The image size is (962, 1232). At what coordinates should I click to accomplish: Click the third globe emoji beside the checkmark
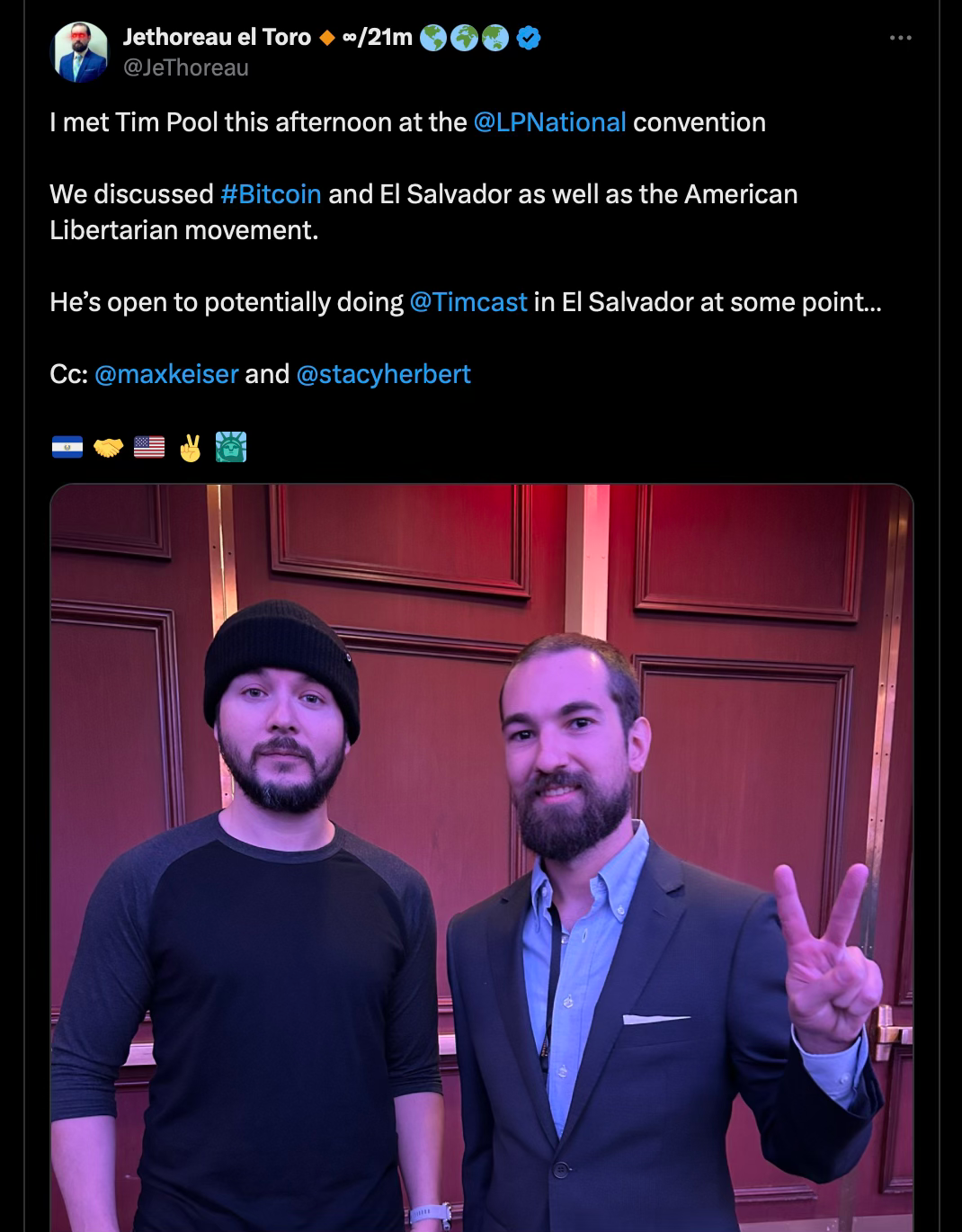pyautogui.click(x=495, y=38)
